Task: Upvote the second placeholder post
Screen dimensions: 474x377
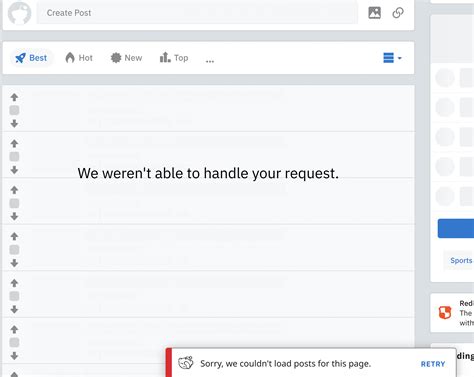Action: (14, 144)
